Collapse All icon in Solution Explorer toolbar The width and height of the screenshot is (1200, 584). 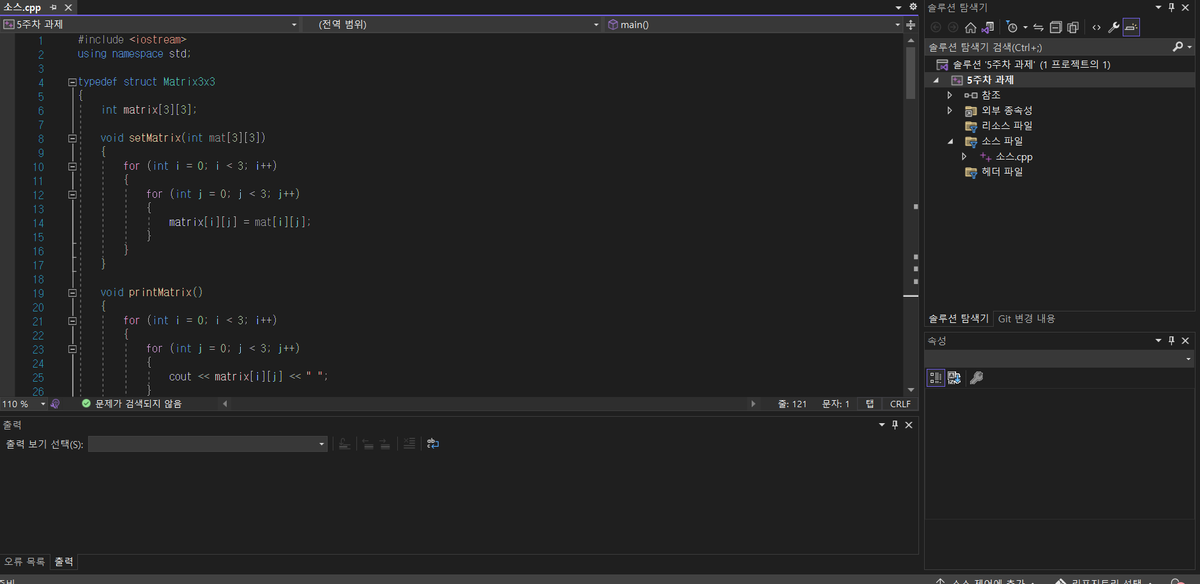point(1056,27)
